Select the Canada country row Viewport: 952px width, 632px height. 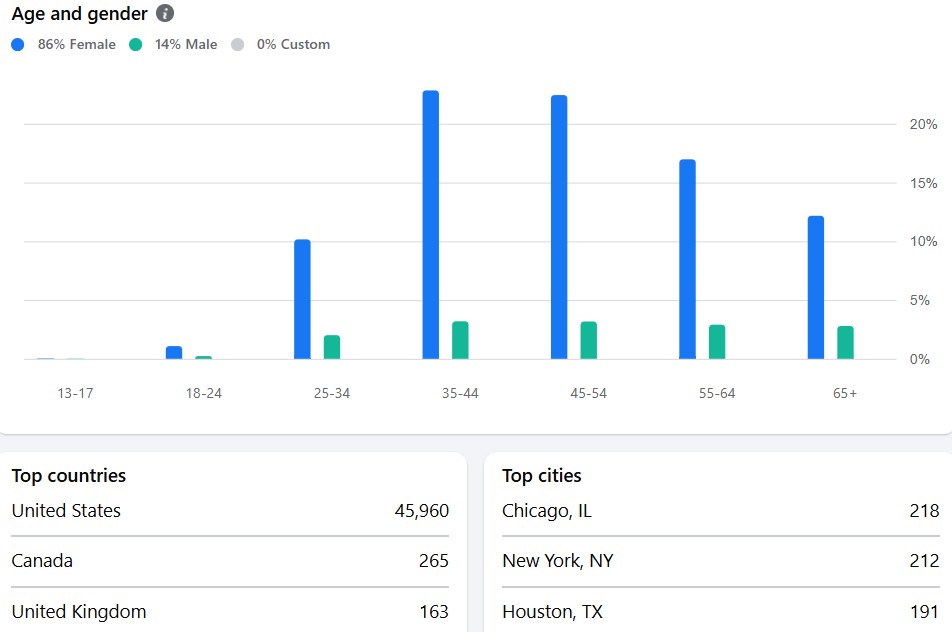tap(230, 561)
